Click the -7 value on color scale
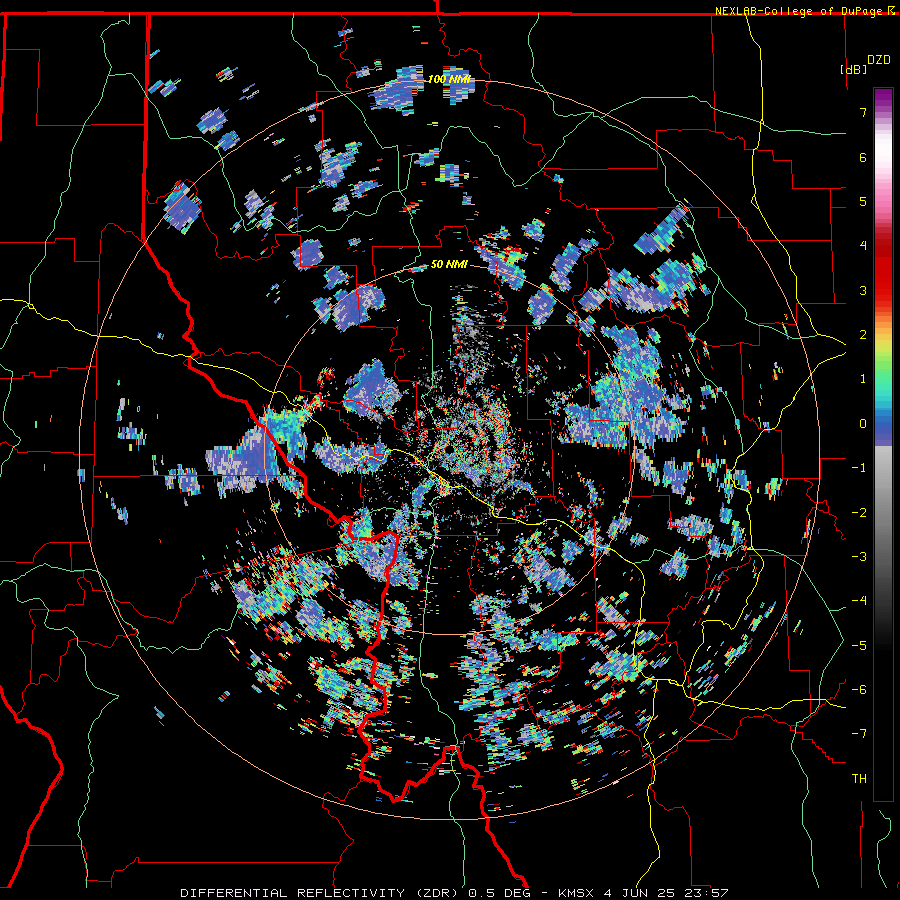 tap(859, 734)
